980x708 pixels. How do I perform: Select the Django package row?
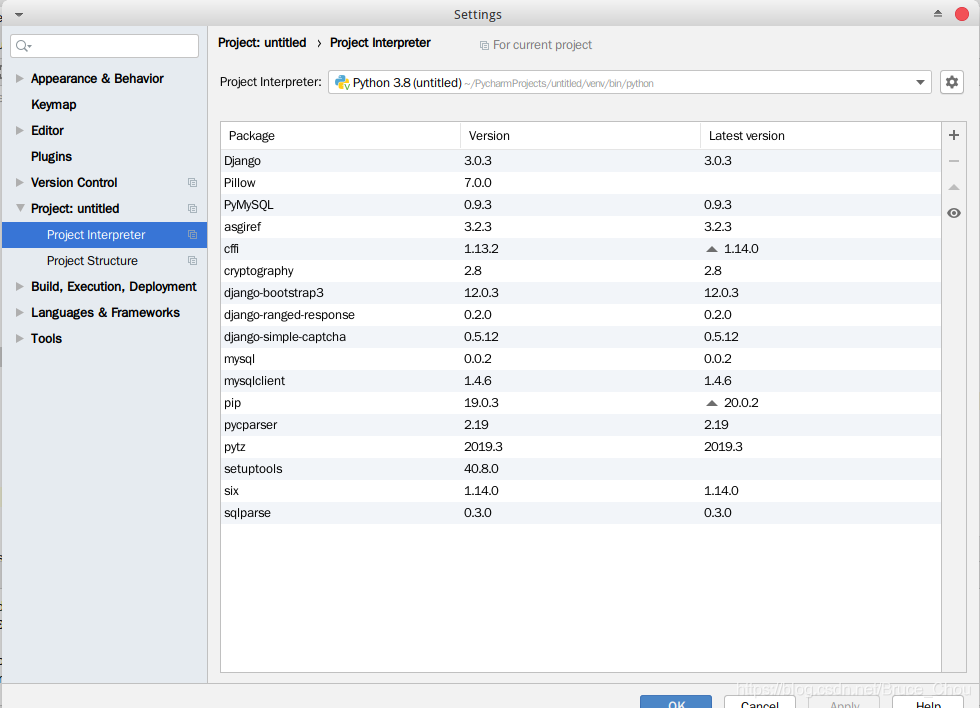581,161
